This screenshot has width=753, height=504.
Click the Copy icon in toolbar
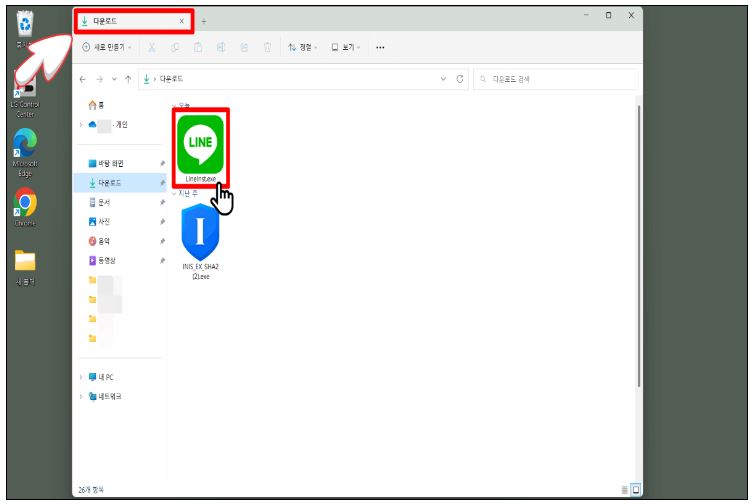[x=175, y=47]
